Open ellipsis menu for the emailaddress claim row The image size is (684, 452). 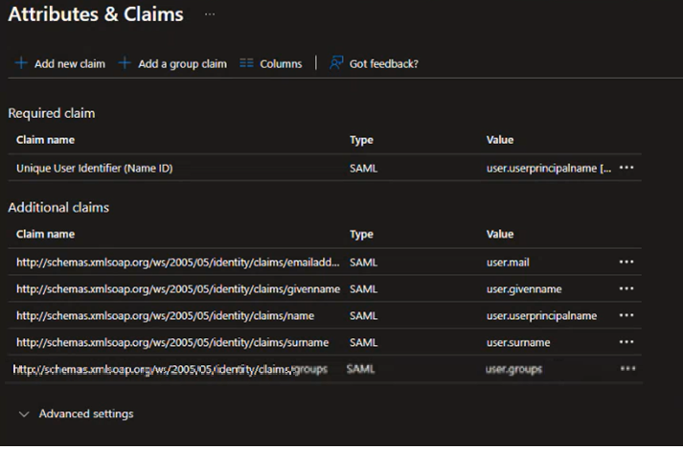(627, 262)
